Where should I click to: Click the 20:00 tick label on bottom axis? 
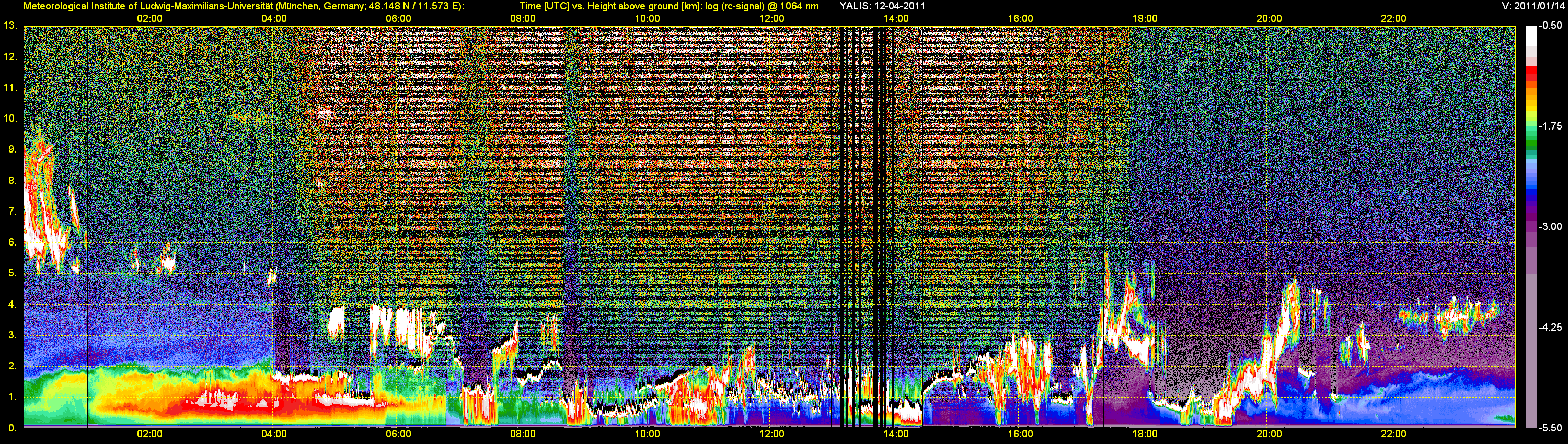coord(1269,434)
